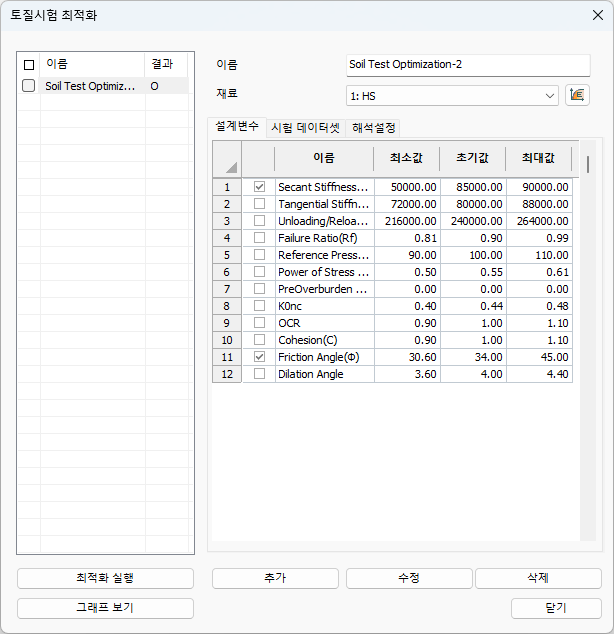Screen dimensions: 614x634
Task: Click the Friction Angle(Φ) name cell
Action: point(325,357)
